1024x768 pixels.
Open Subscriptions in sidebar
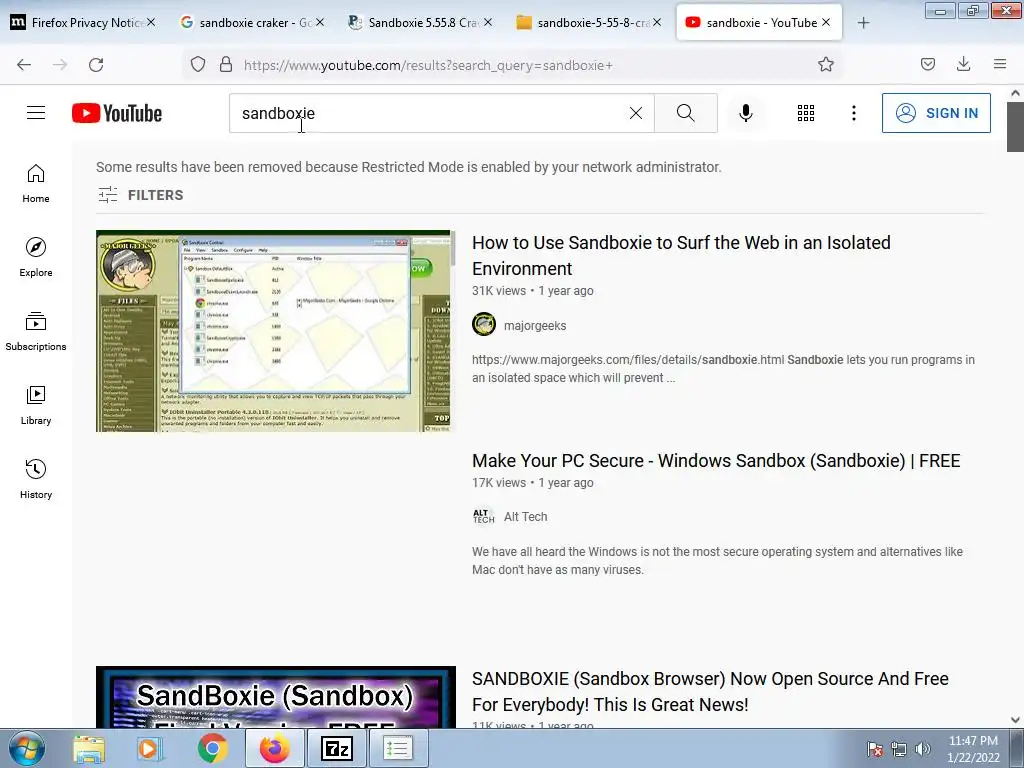36,332
